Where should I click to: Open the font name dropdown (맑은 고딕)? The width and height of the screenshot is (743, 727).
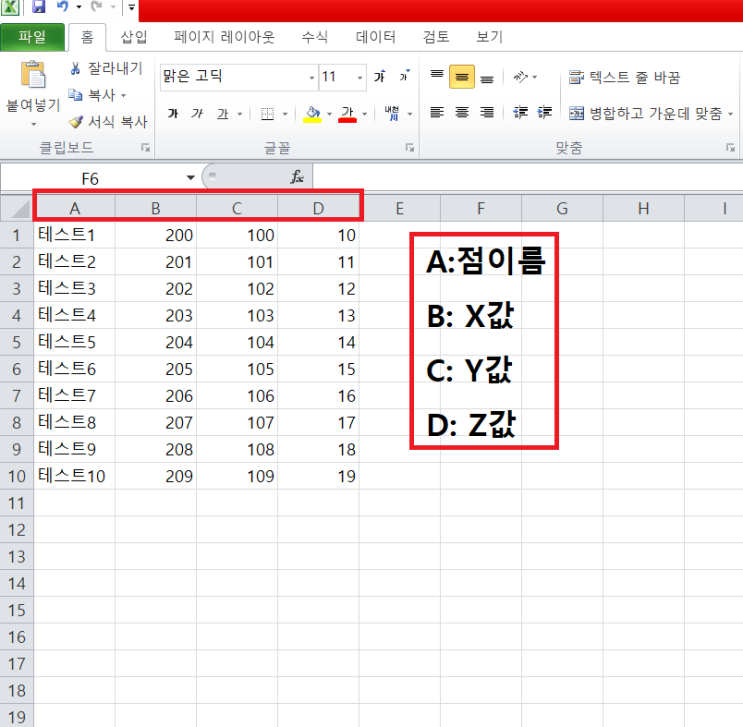[x=311, y=77]
